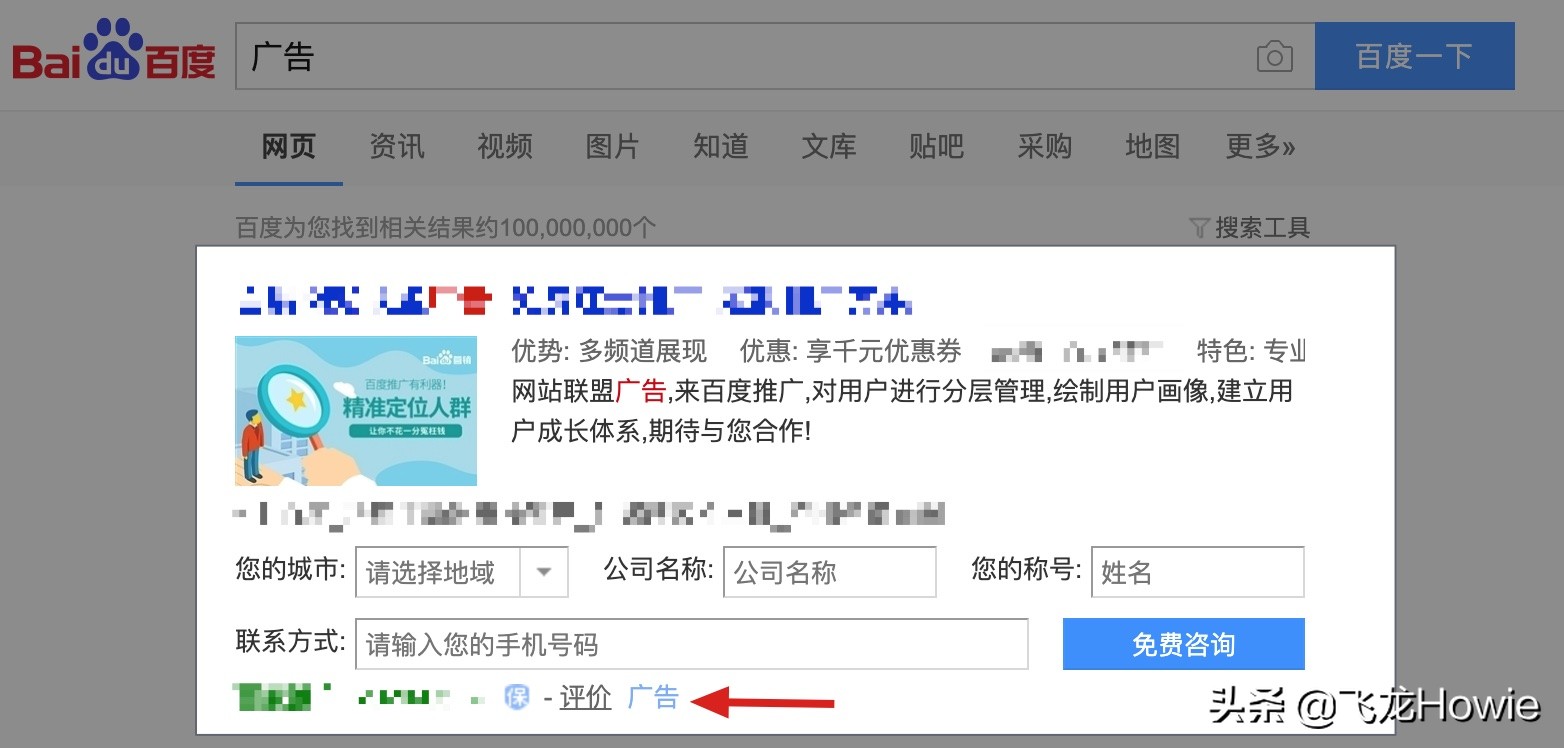The width and height of the screenshot is (1564, 748).
Task: Open camera image search icon
Action: pyautogui.click(x=1274, y=57)
